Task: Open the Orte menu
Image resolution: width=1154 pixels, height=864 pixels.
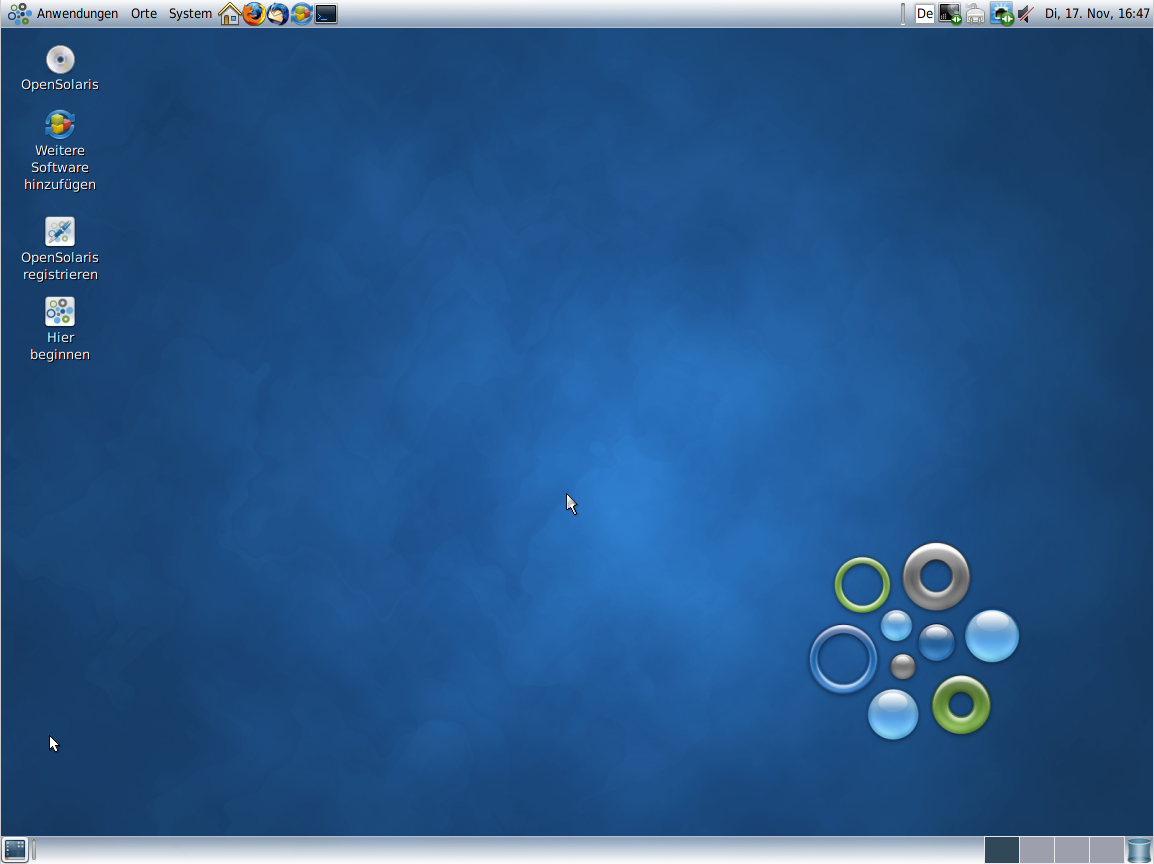Action: [144, 14]
